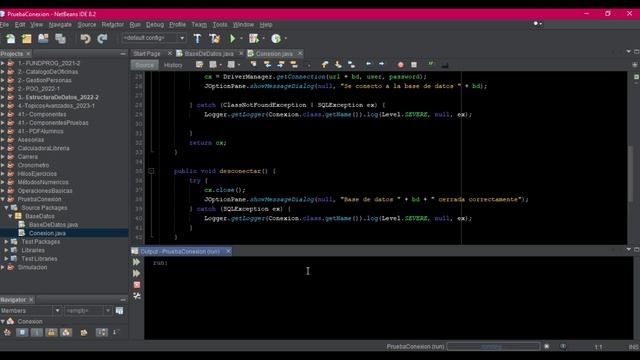Click the Build Project hammer icon
This screenshot has width=640, height=360.
(x=197, y=38)
